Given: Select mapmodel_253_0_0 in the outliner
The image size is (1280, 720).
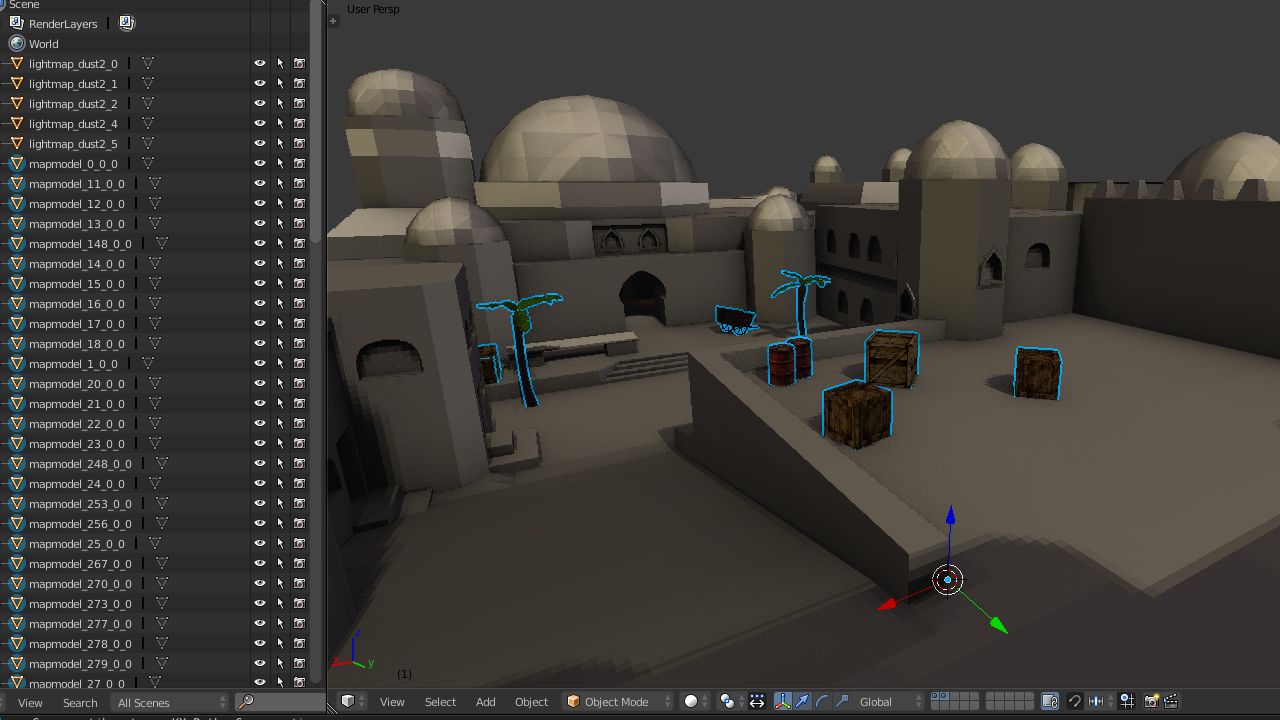Looking at the screenshot, I should point(80,503).
